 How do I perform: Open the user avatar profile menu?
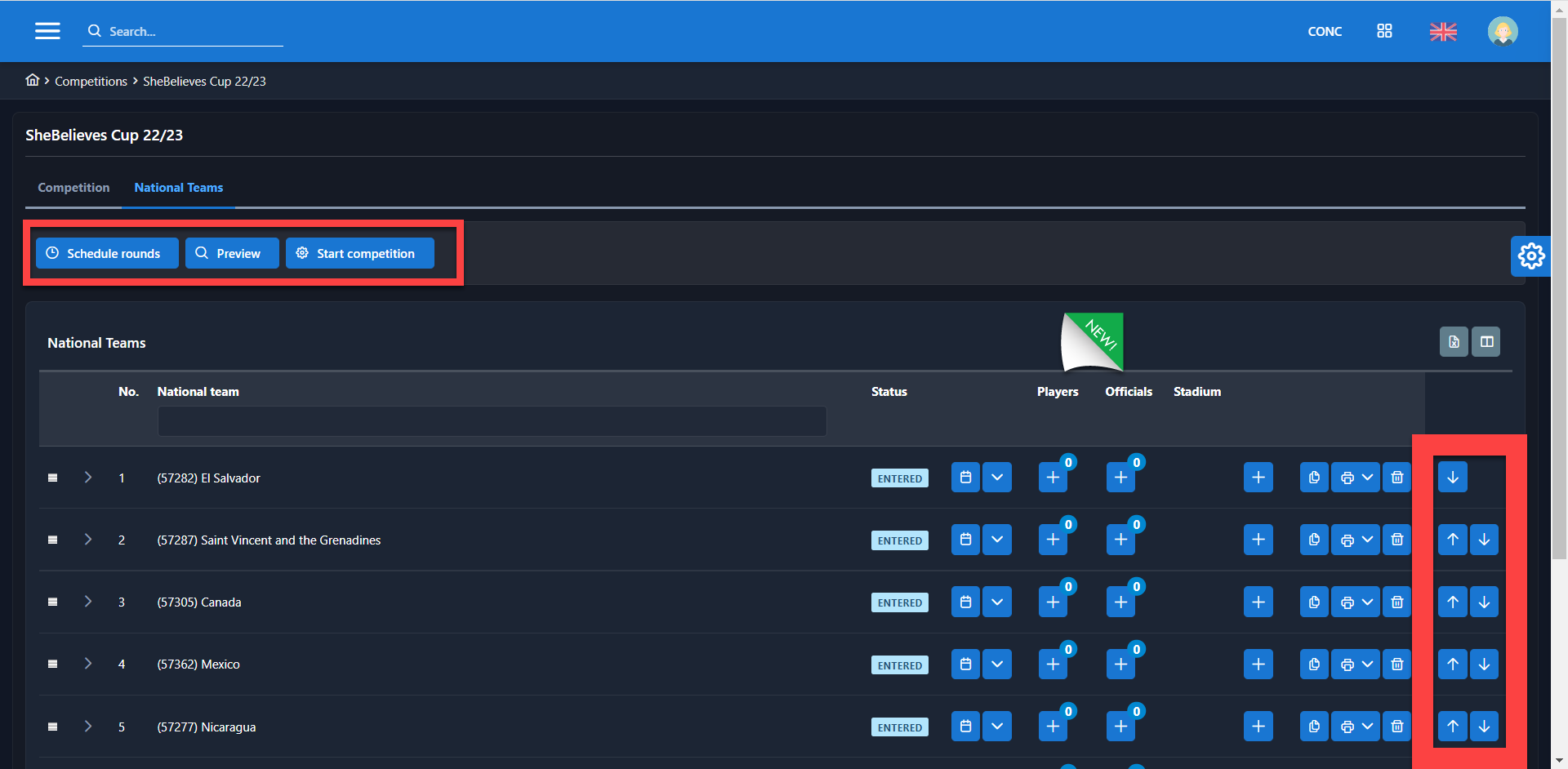pos(1502,32)
